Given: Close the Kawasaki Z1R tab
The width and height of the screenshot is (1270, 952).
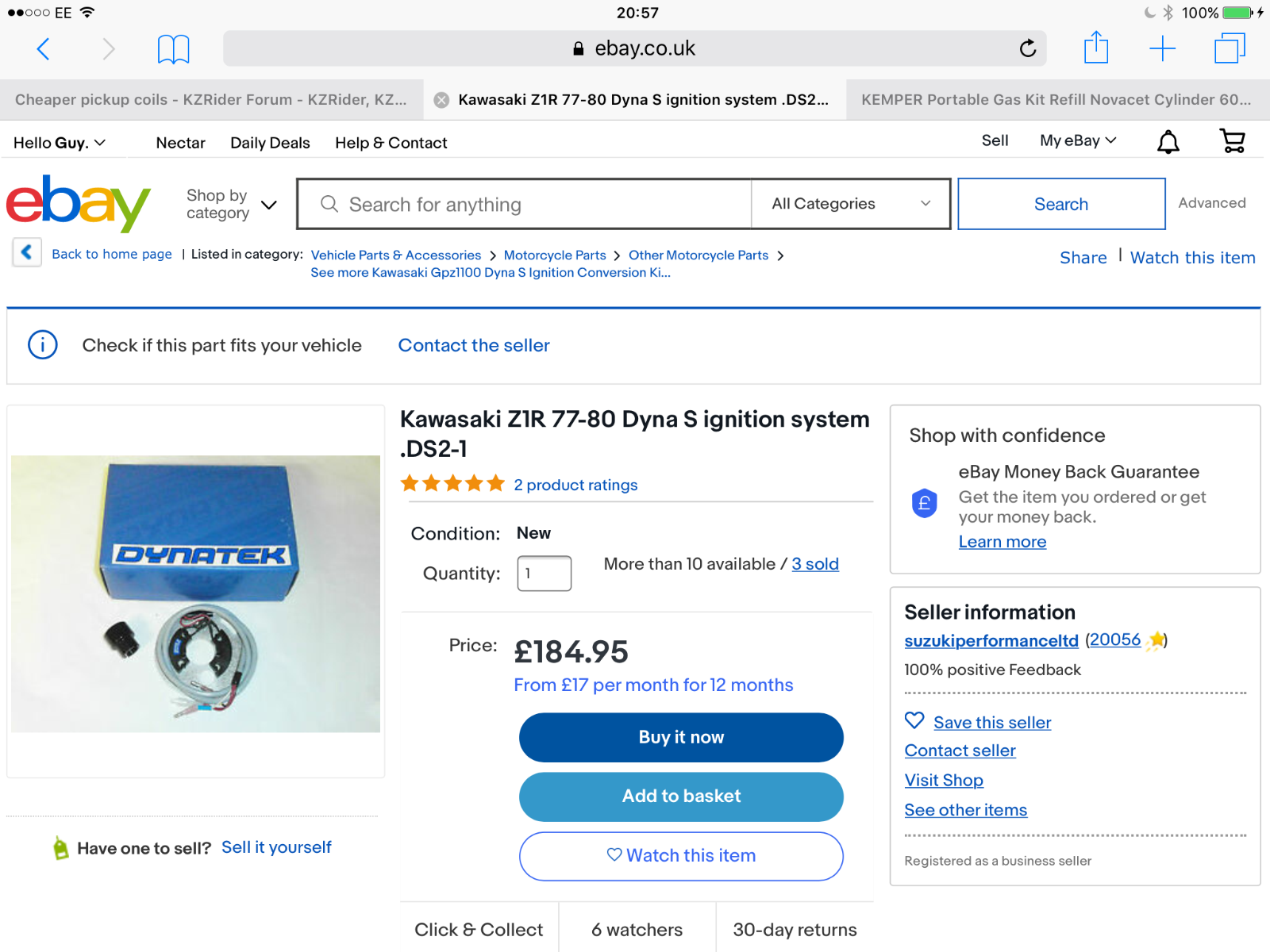Looking at the screenshot, I should (x=442, y=100).
